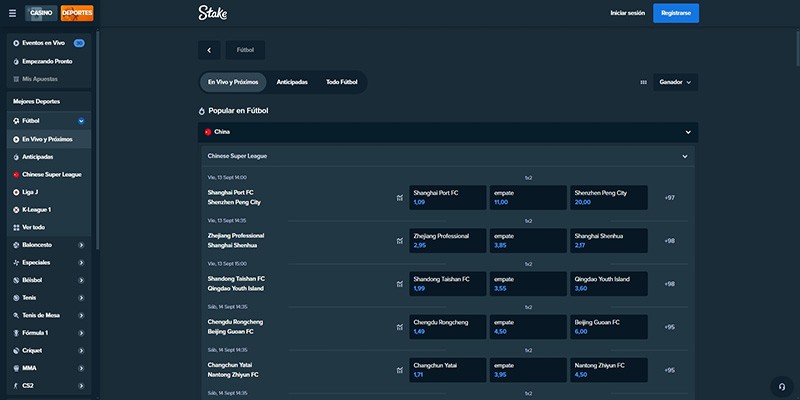Click the Especiales sport icon

pyautogui.click(x=16, y=263)
